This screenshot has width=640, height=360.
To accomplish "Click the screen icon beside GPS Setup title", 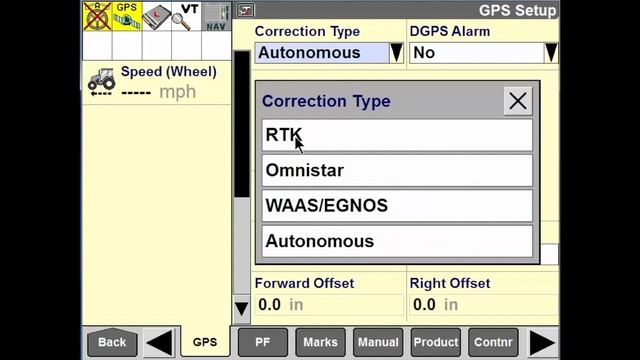I will point(246,10).
